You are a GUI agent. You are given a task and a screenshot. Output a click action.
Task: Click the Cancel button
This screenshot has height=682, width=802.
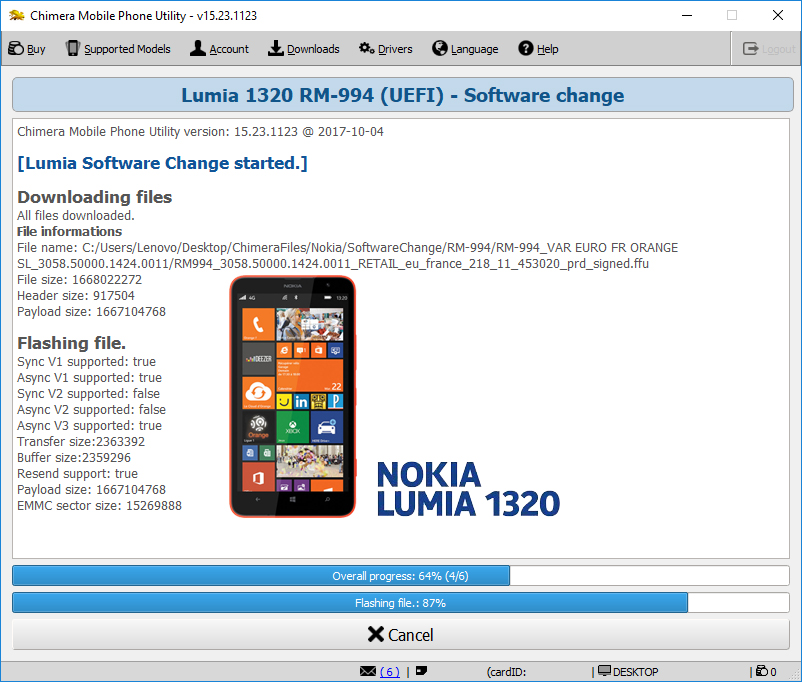[400, 635]
